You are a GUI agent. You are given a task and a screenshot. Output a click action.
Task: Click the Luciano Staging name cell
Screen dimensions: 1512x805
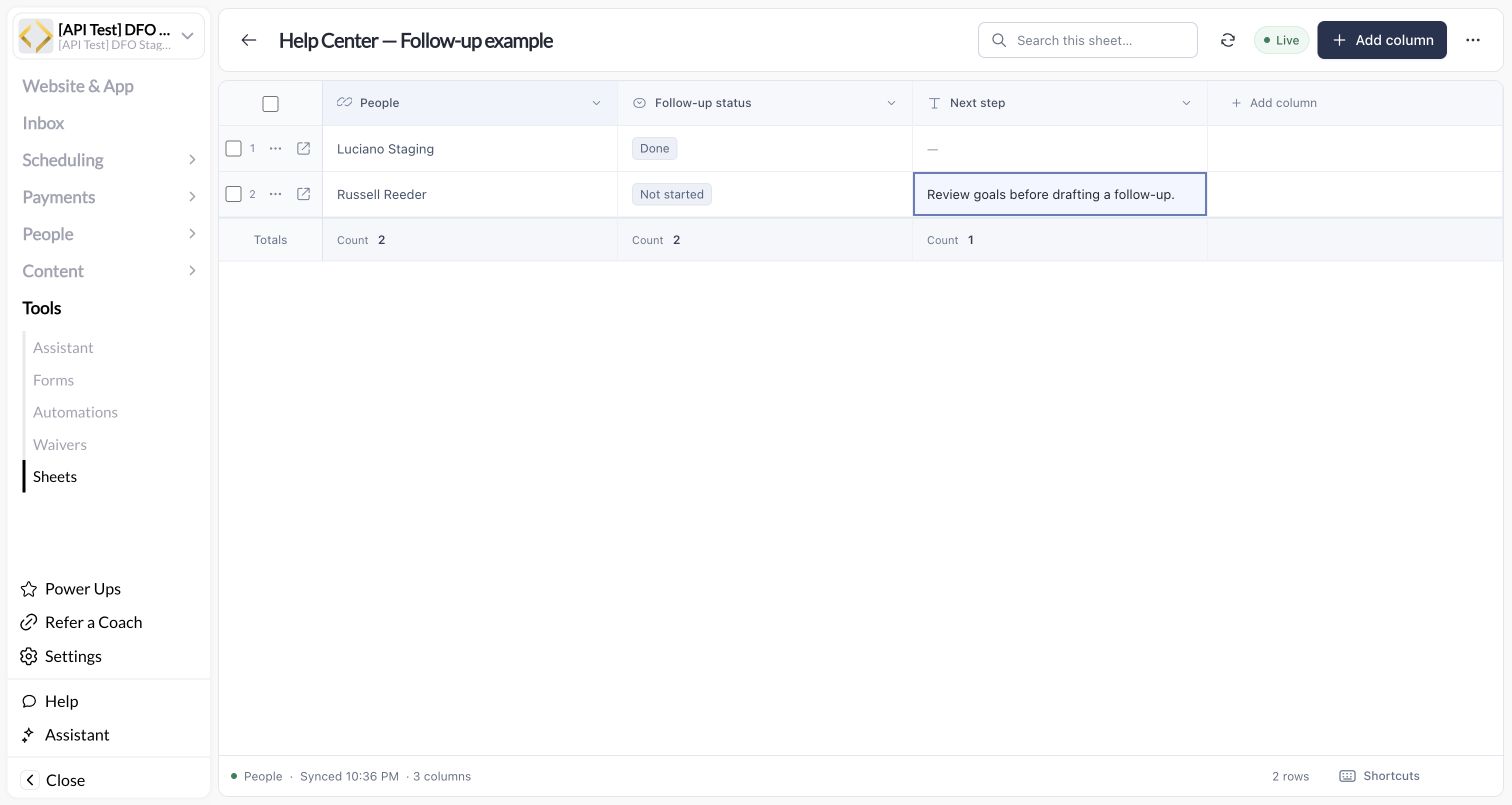coord(470,149)
